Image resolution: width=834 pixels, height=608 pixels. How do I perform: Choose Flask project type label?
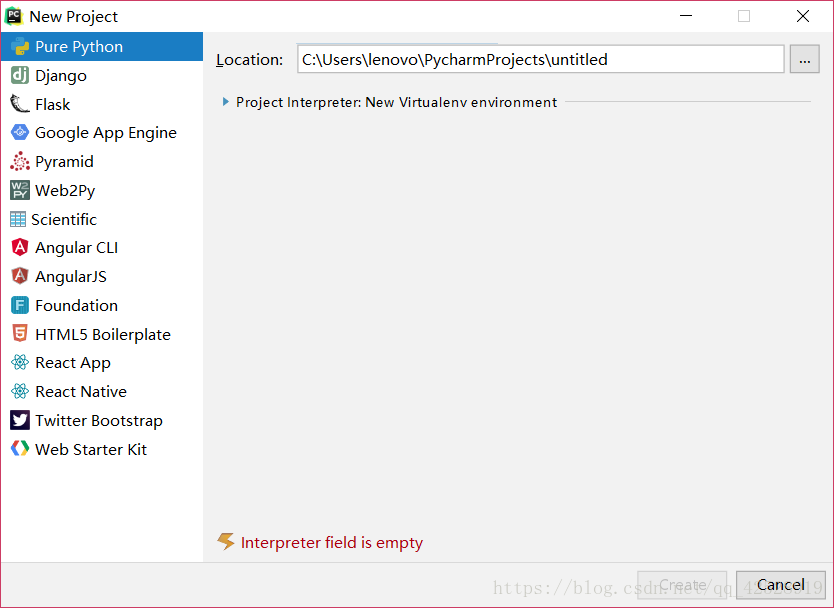(x=53, y=104)
